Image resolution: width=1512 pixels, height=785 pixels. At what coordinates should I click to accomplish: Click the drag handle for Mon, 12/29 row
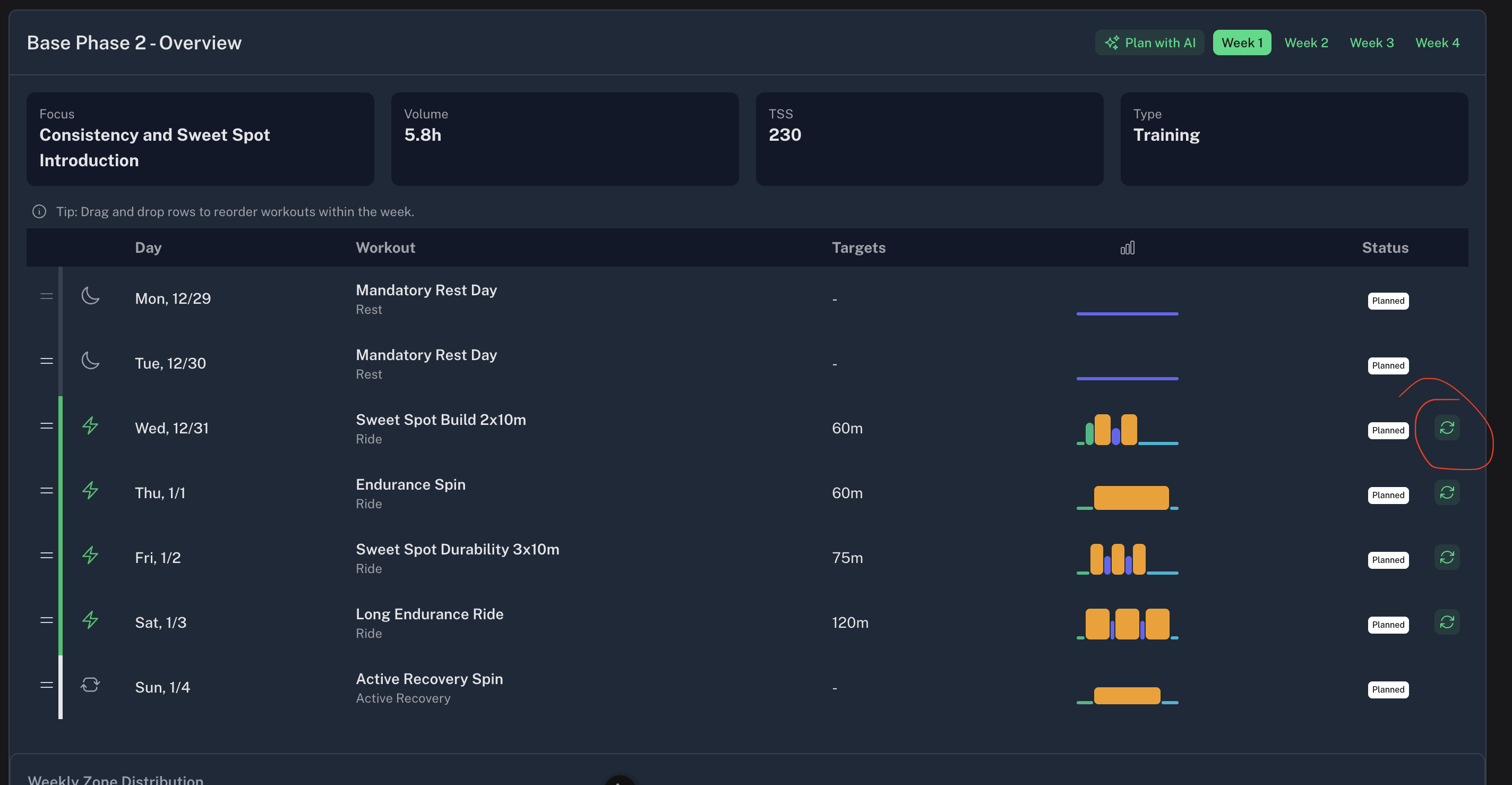(x=46, y=296)
